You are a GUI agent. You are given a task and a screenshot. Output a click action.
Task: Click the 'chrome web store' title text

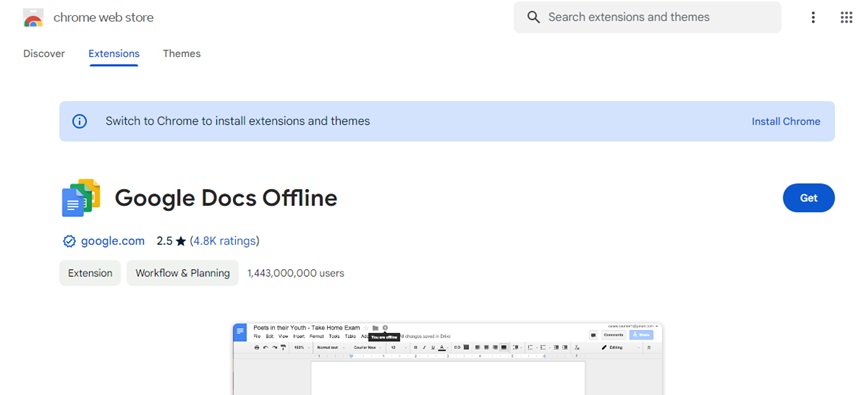[103, 17]
